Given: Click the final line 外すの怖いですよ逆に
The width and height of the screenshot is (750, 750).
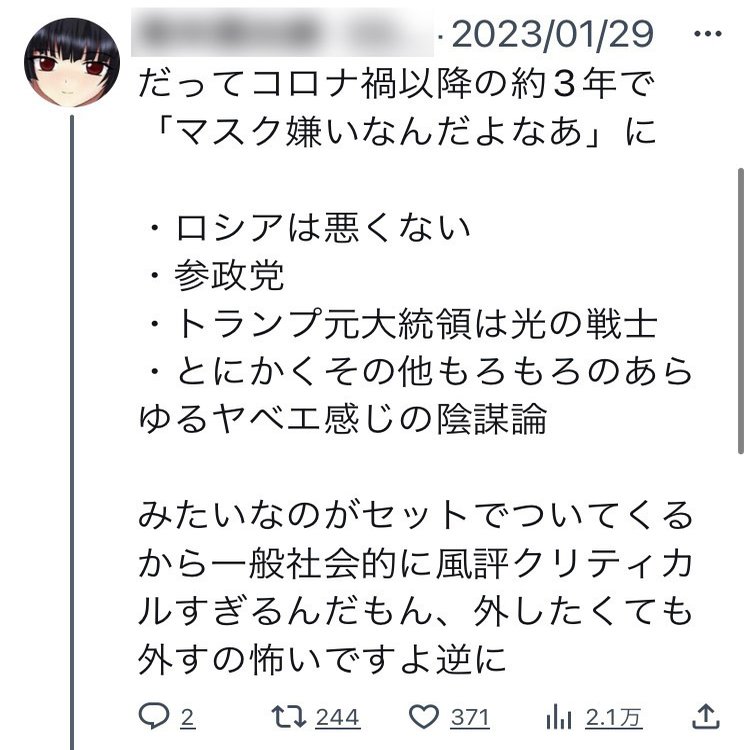Looking at the screenshot, I should click(x=322, y=659).
